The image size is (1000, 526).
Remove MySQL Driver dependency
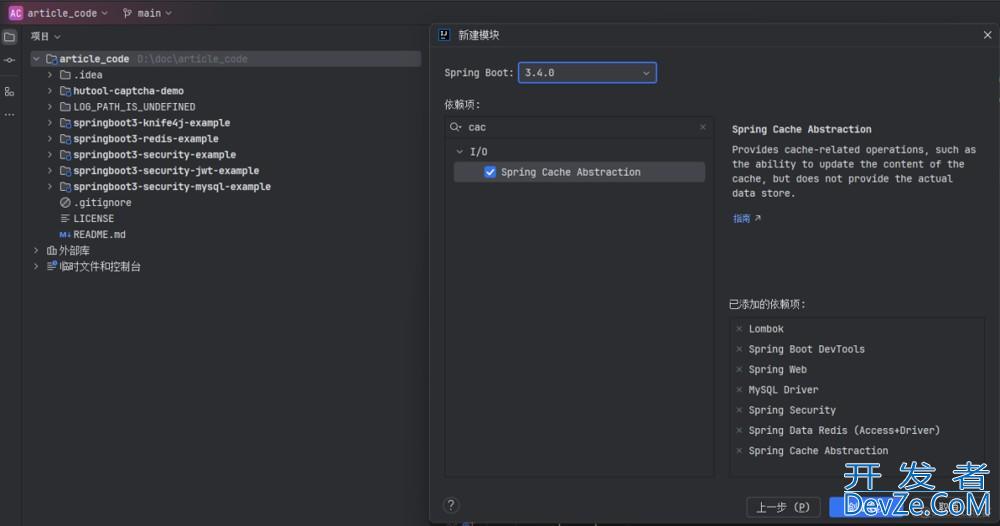[739, 390]
